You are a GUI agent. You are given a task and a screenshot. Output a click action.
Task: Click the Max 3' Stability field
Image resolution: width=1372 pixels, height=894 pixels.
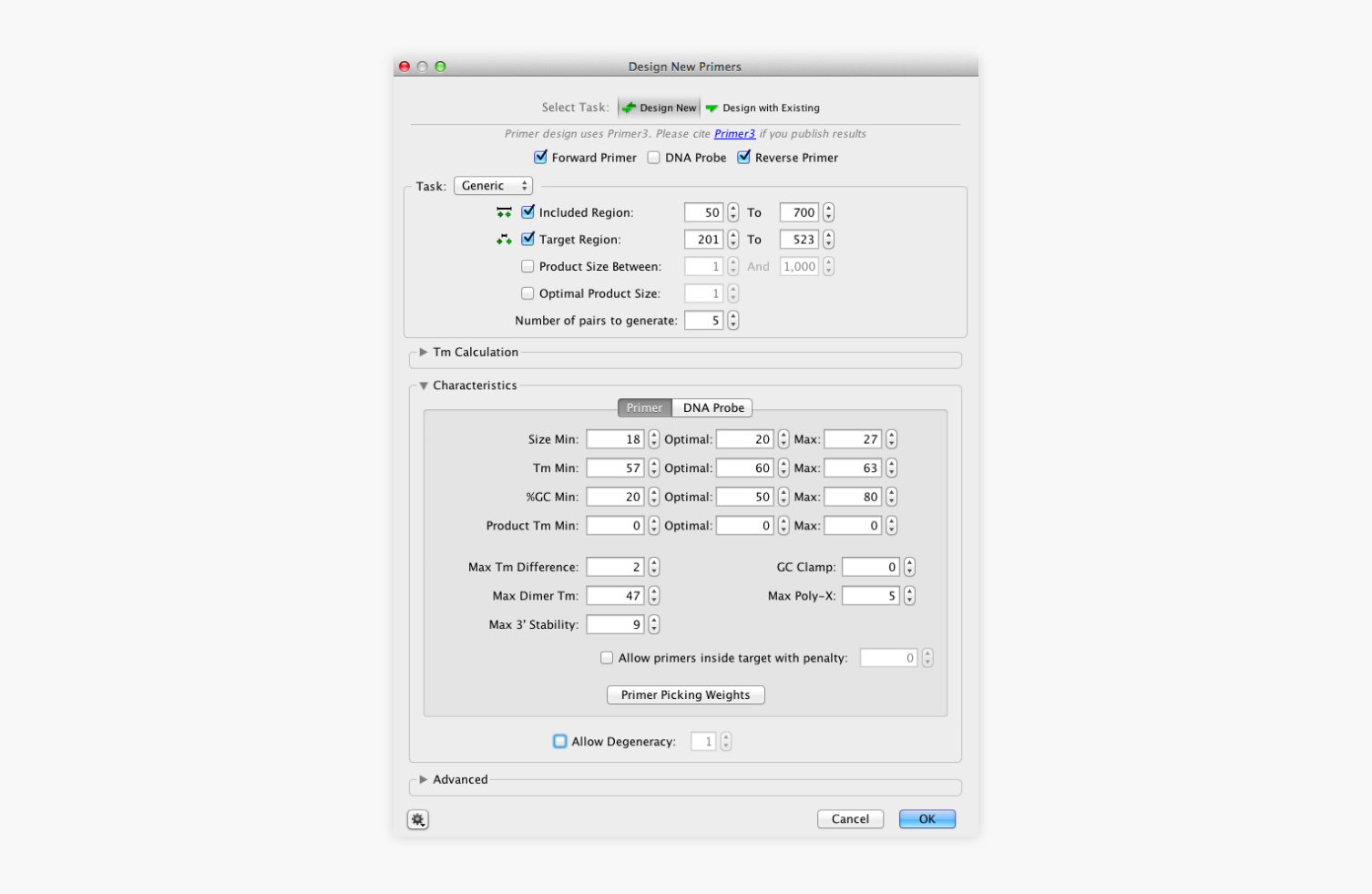[x=616, y=625]
